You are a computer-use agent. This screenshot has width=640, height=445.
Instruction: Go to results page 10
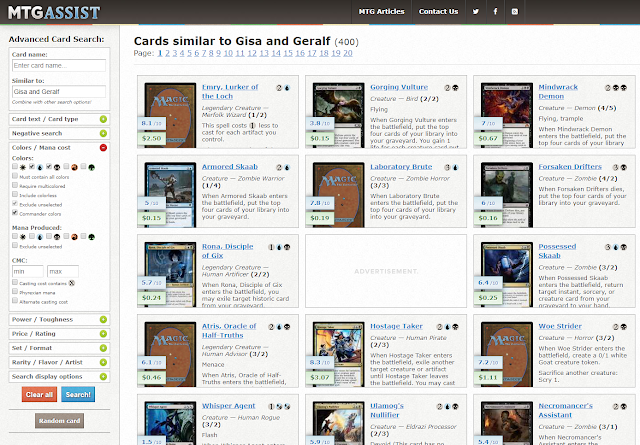228,53
